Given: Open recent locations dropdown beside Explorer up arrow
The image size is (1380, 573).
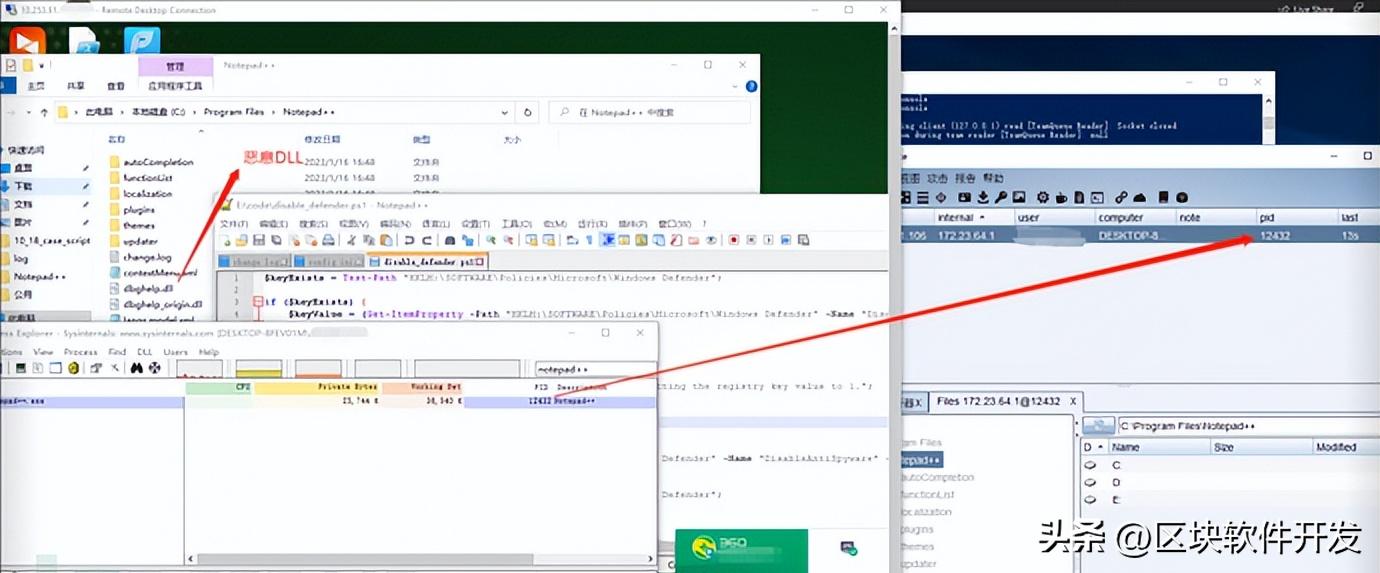Looking at the screenshot, I should point(28,113).
